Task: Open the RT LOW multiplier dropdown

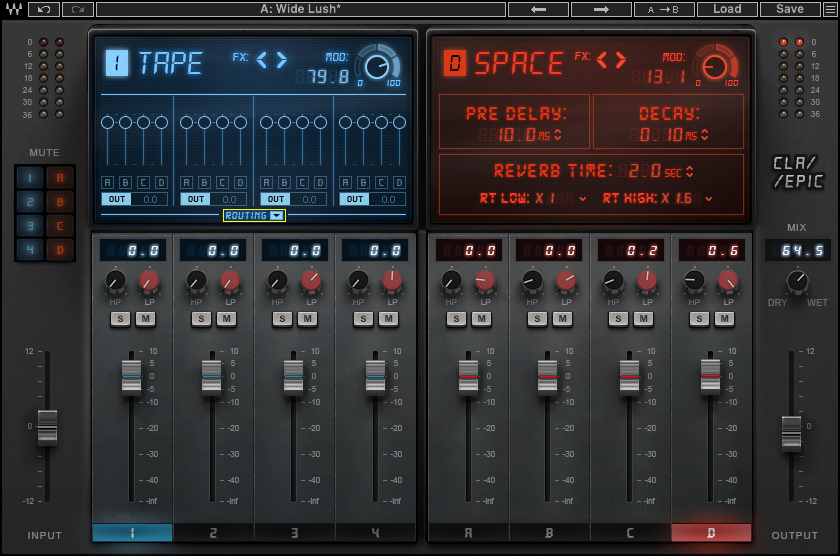Action: [582, 199]
